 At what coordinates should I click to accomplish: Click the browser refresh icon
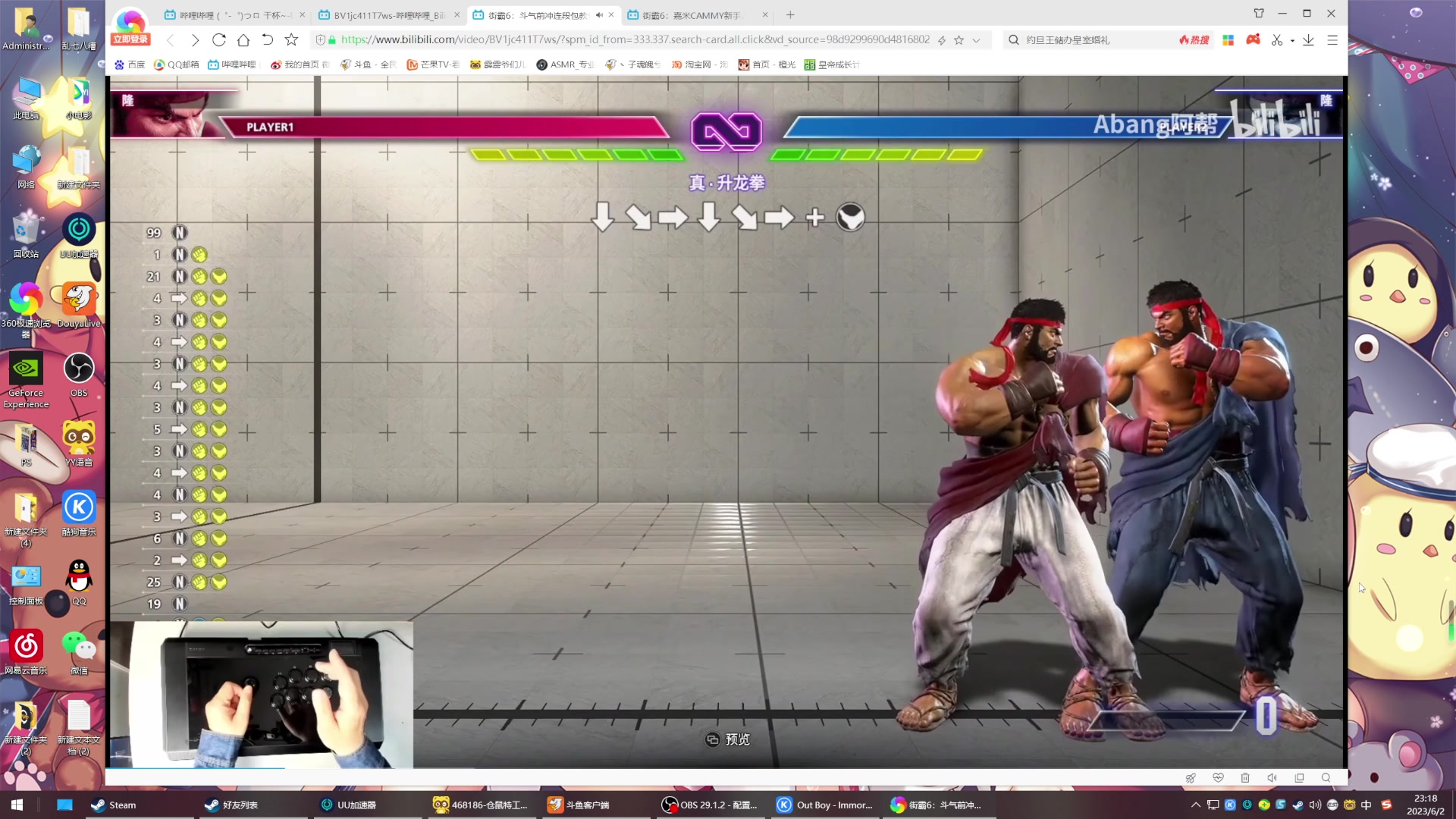tap(219, 40)
